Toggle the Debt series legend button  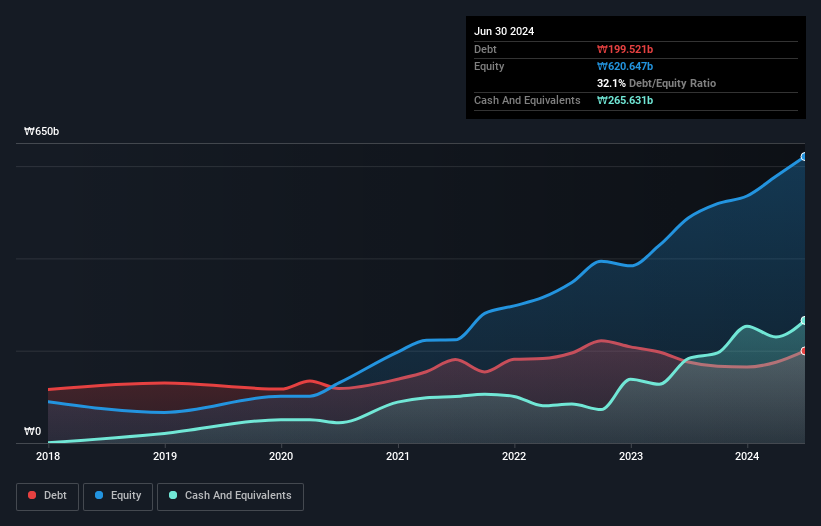click(47, 496)
